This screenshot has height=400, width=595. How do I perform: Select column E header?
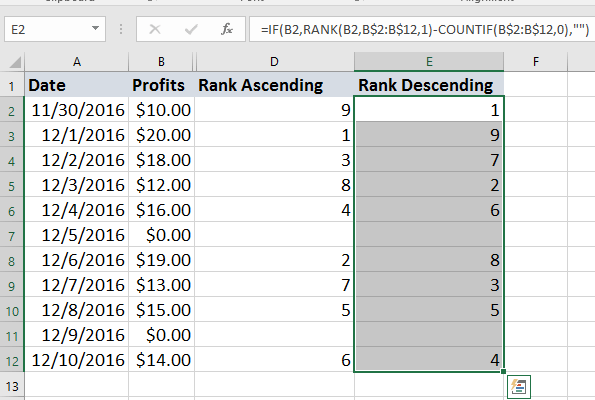click(429, 61)
